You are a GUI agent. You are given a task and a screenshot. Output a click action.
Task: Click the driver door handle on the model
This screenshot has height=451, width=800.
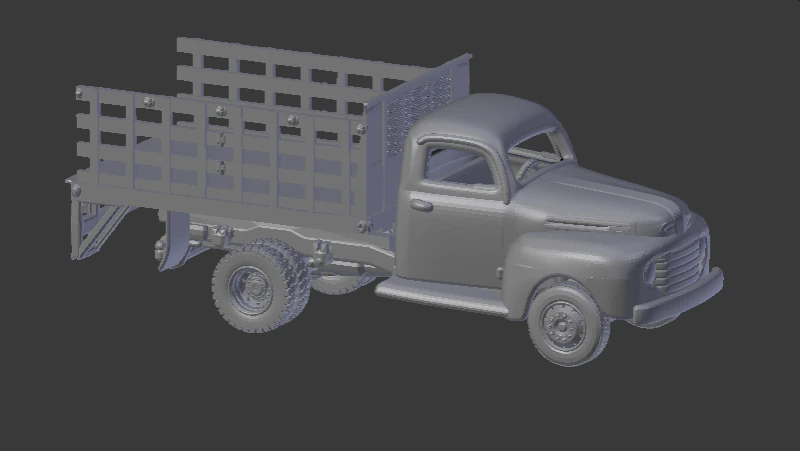pyautogui.click(x=421, y=206)
